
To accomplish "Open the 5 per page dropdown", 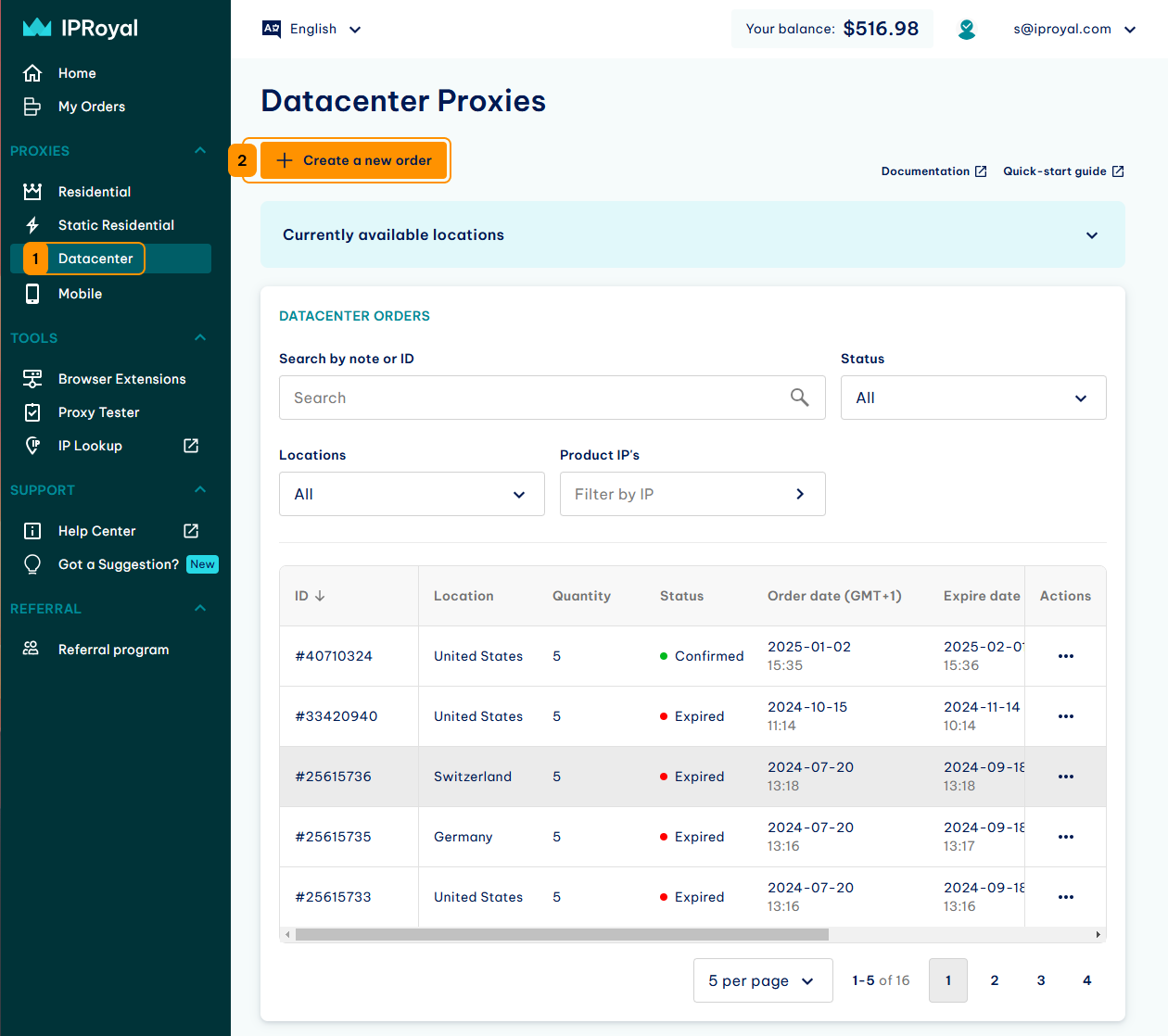I will pos(763,980).
